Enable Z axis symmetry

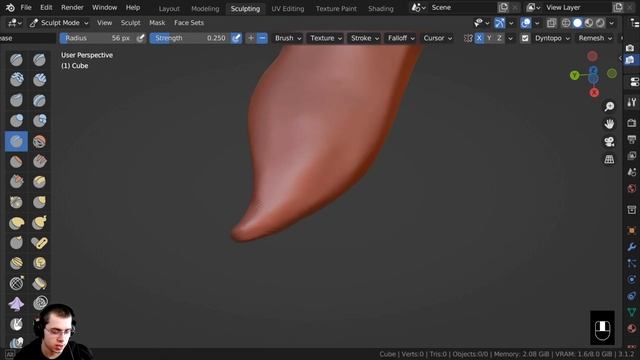tap(499, 38)
